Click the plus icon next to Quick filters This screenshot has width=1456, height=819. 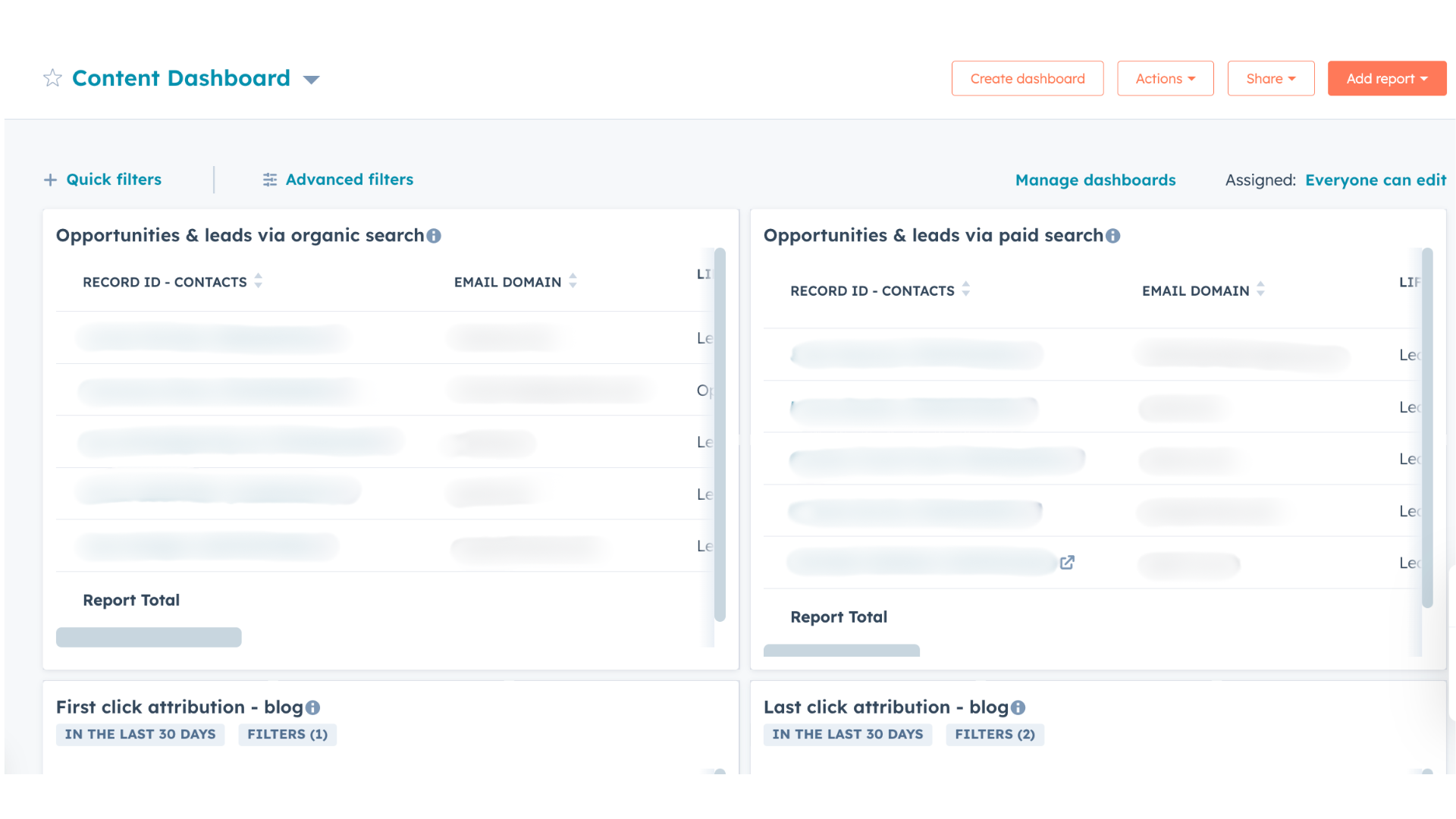click(x=50, y=180)
